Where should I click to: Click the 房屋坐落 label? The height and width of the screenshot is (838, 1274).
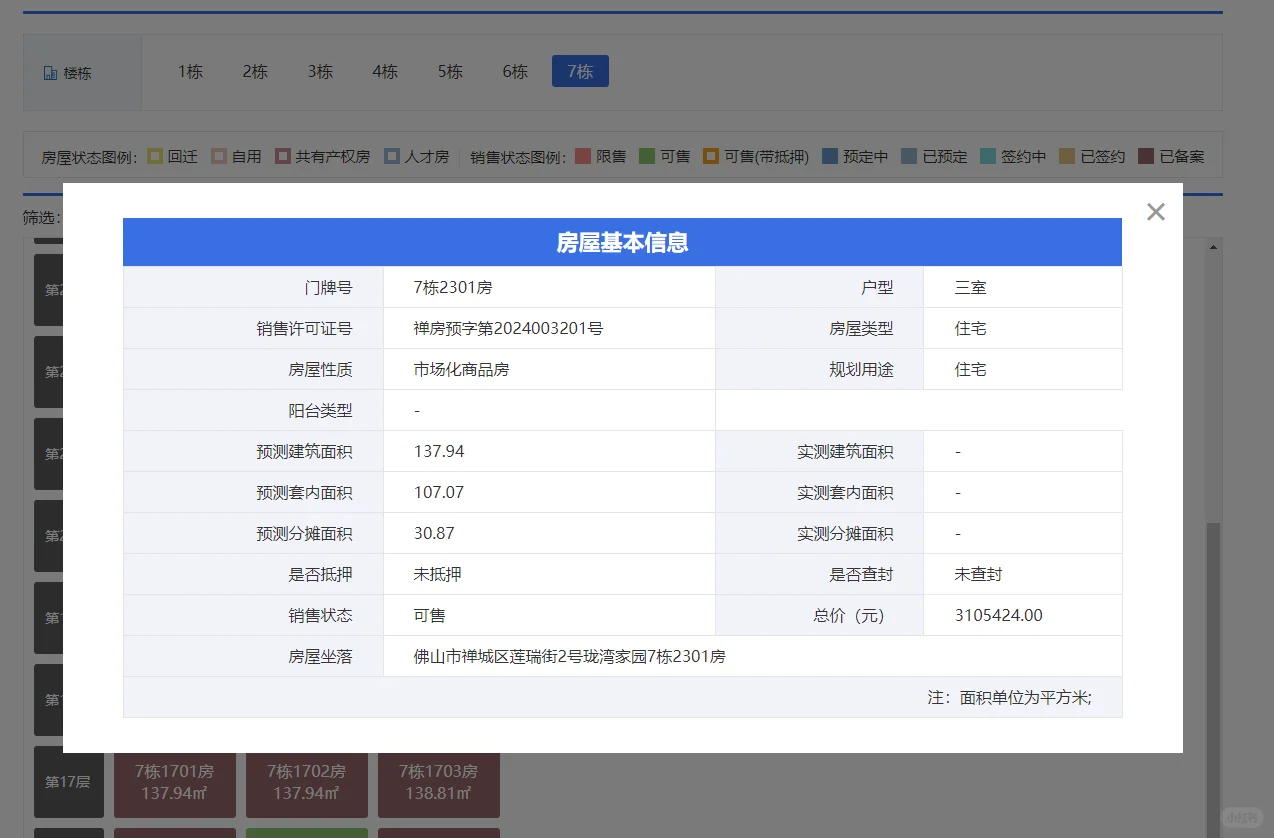point(320,656)
